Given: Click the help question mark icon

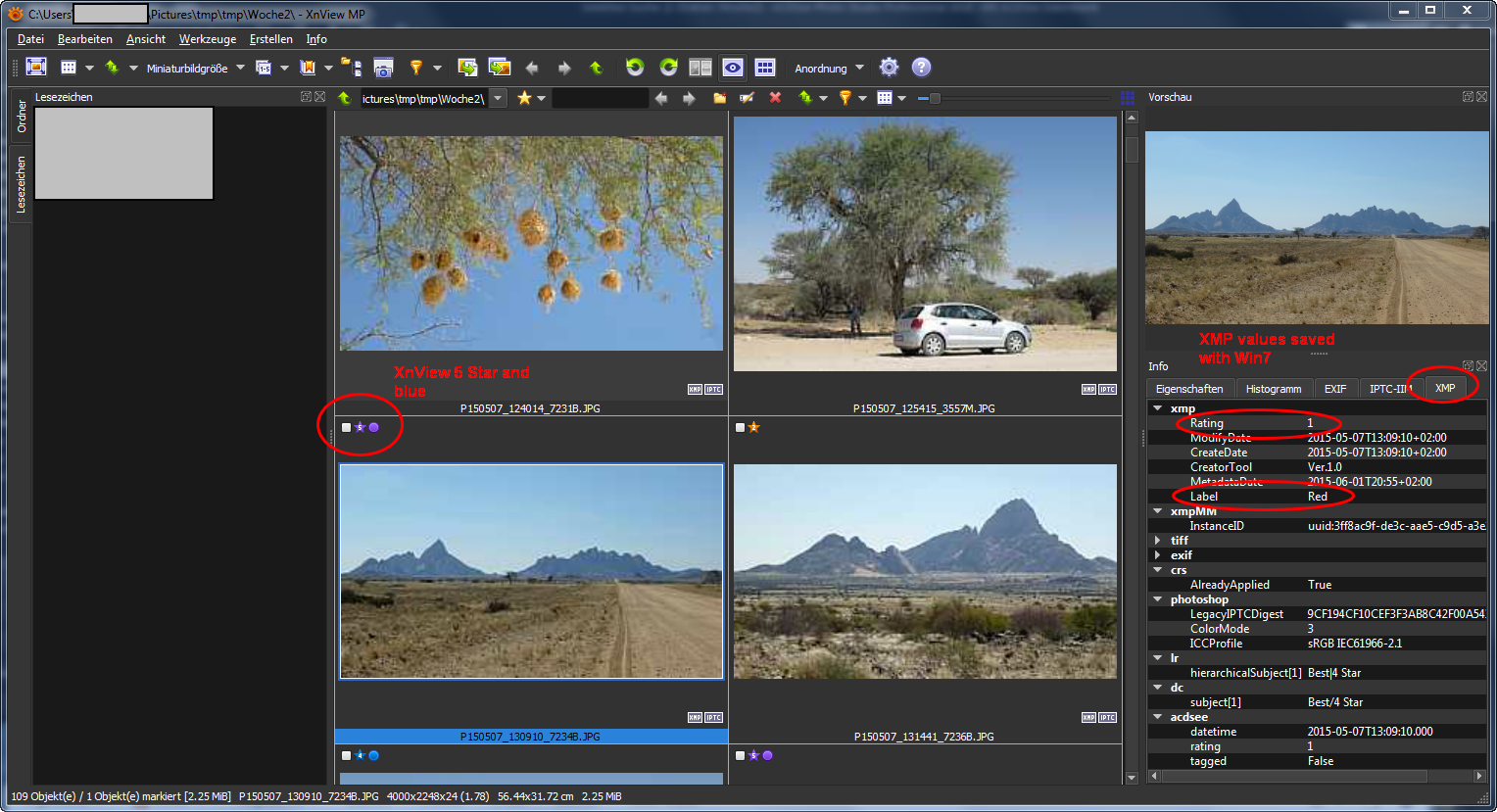Looking at the screenshot, I should point(921,68).
